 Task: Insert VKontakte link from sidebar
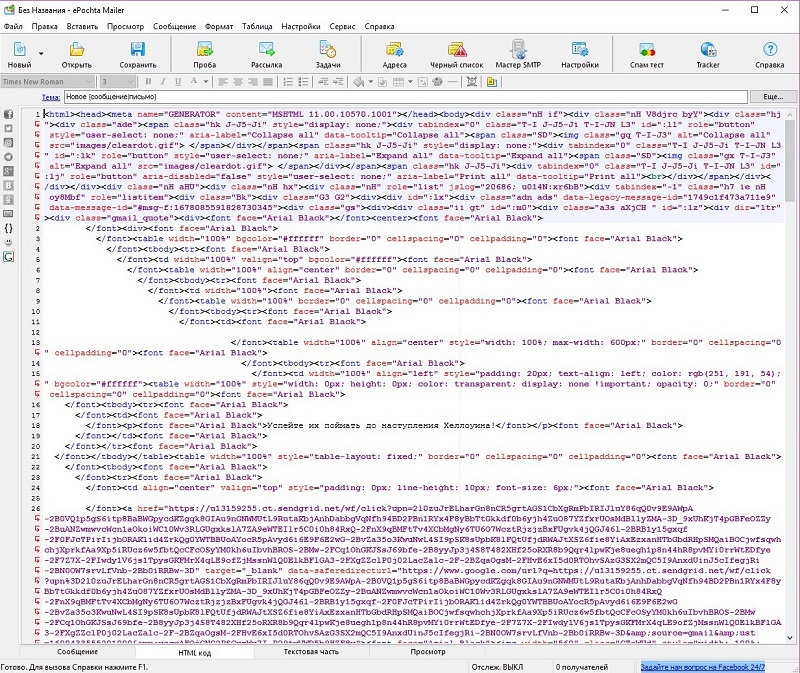tap(9, 186)
